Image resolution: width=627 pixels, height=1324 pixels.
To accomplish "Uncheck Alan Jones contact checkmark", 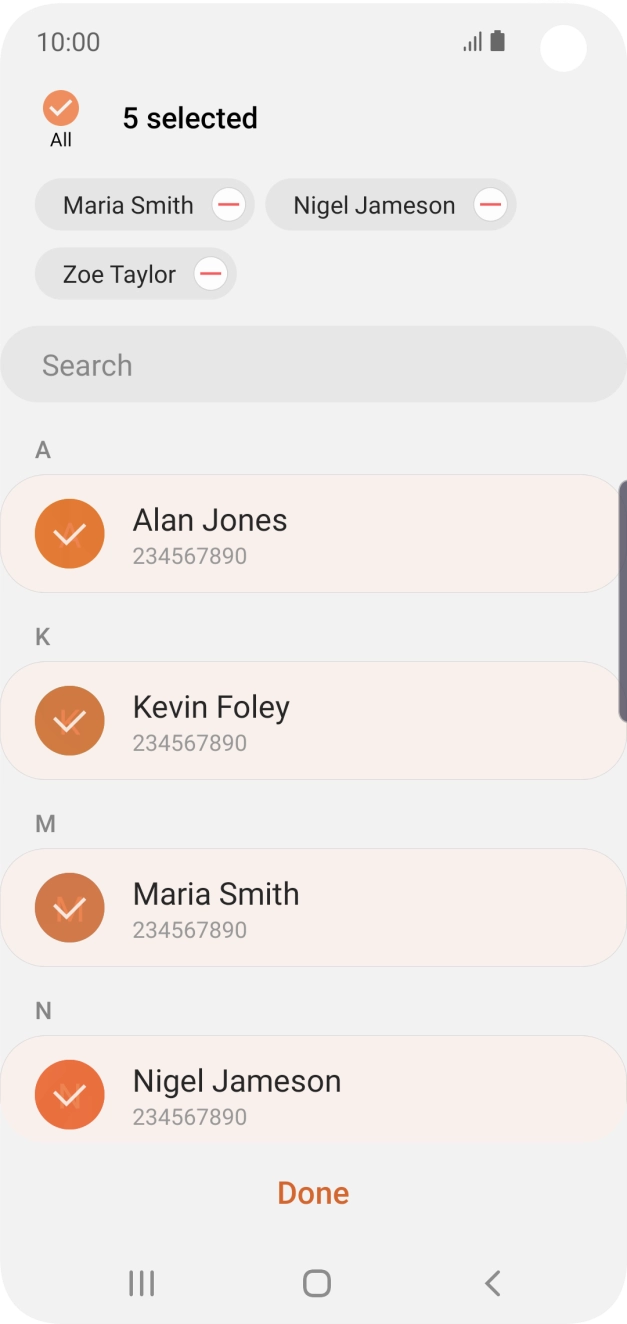I will tap(69, 534).
